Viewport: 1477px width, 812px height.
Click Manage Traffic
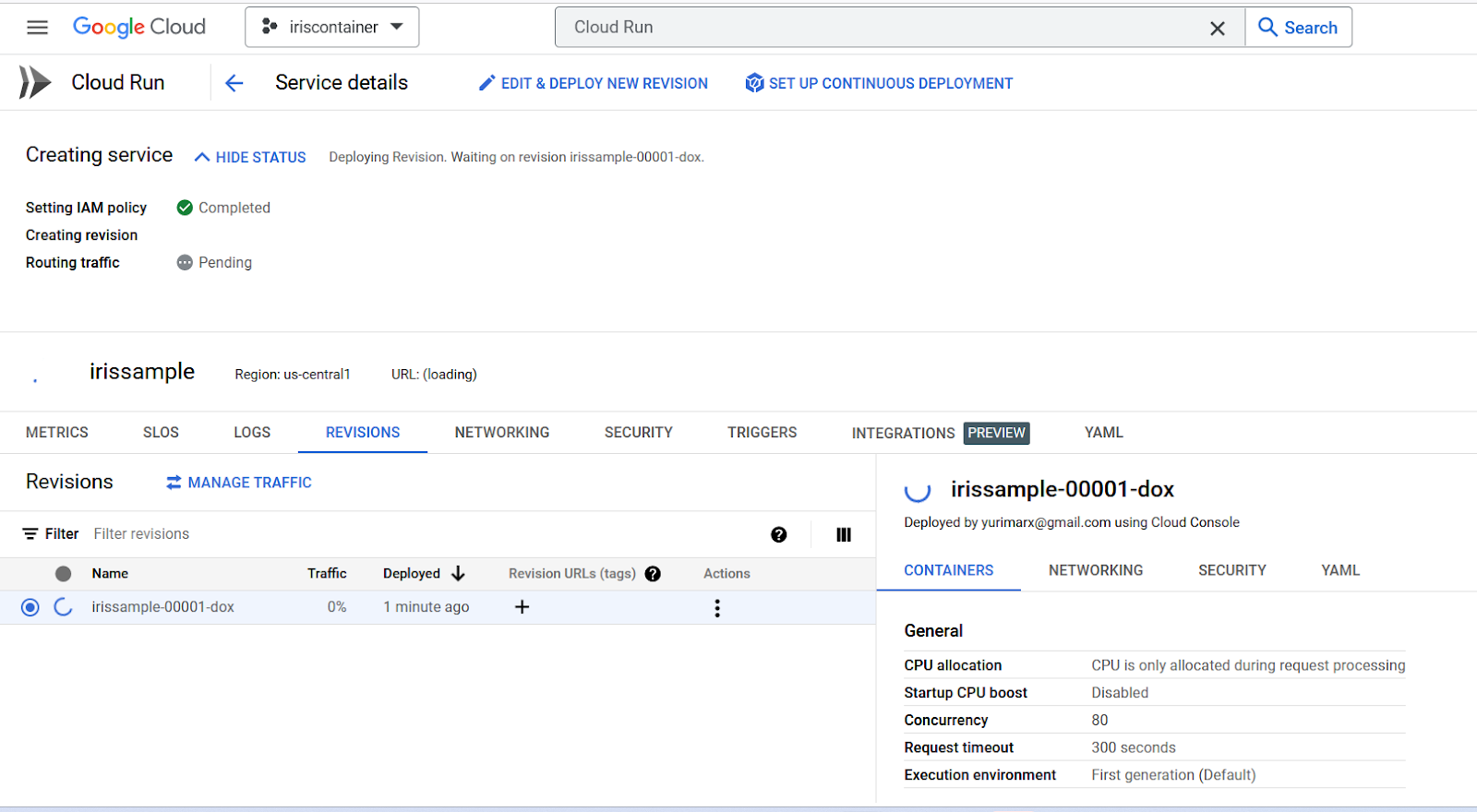pyautogui.click(x=239, y=483)
